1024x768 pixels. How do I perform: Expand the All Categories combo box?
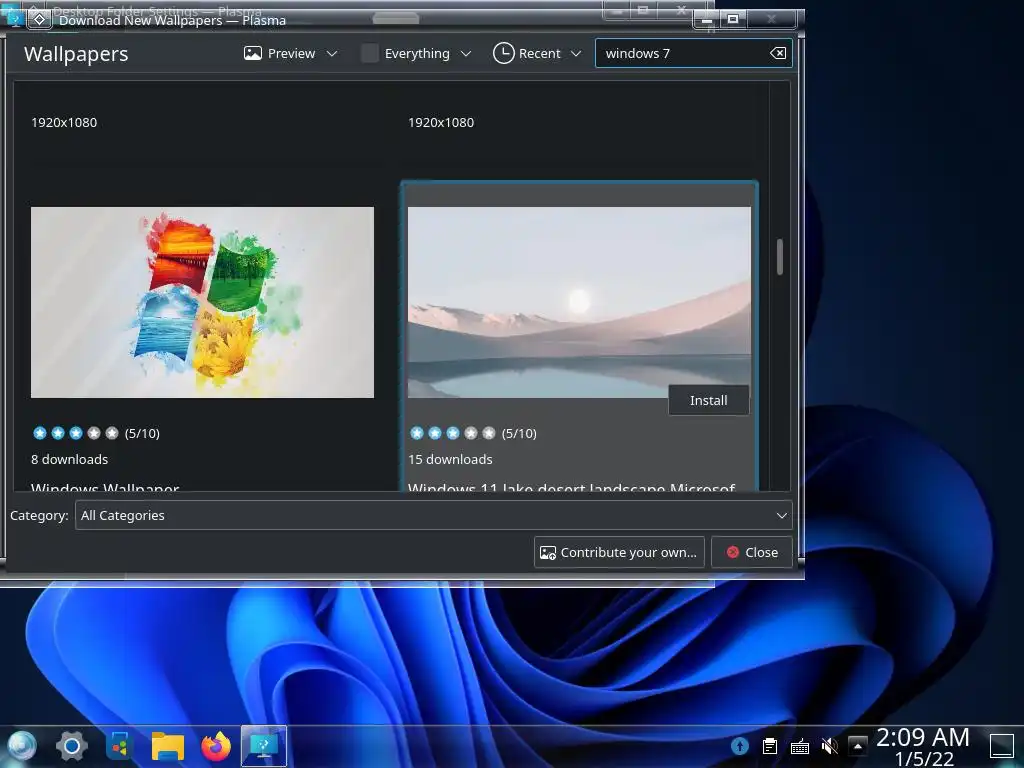coord(434,515)
